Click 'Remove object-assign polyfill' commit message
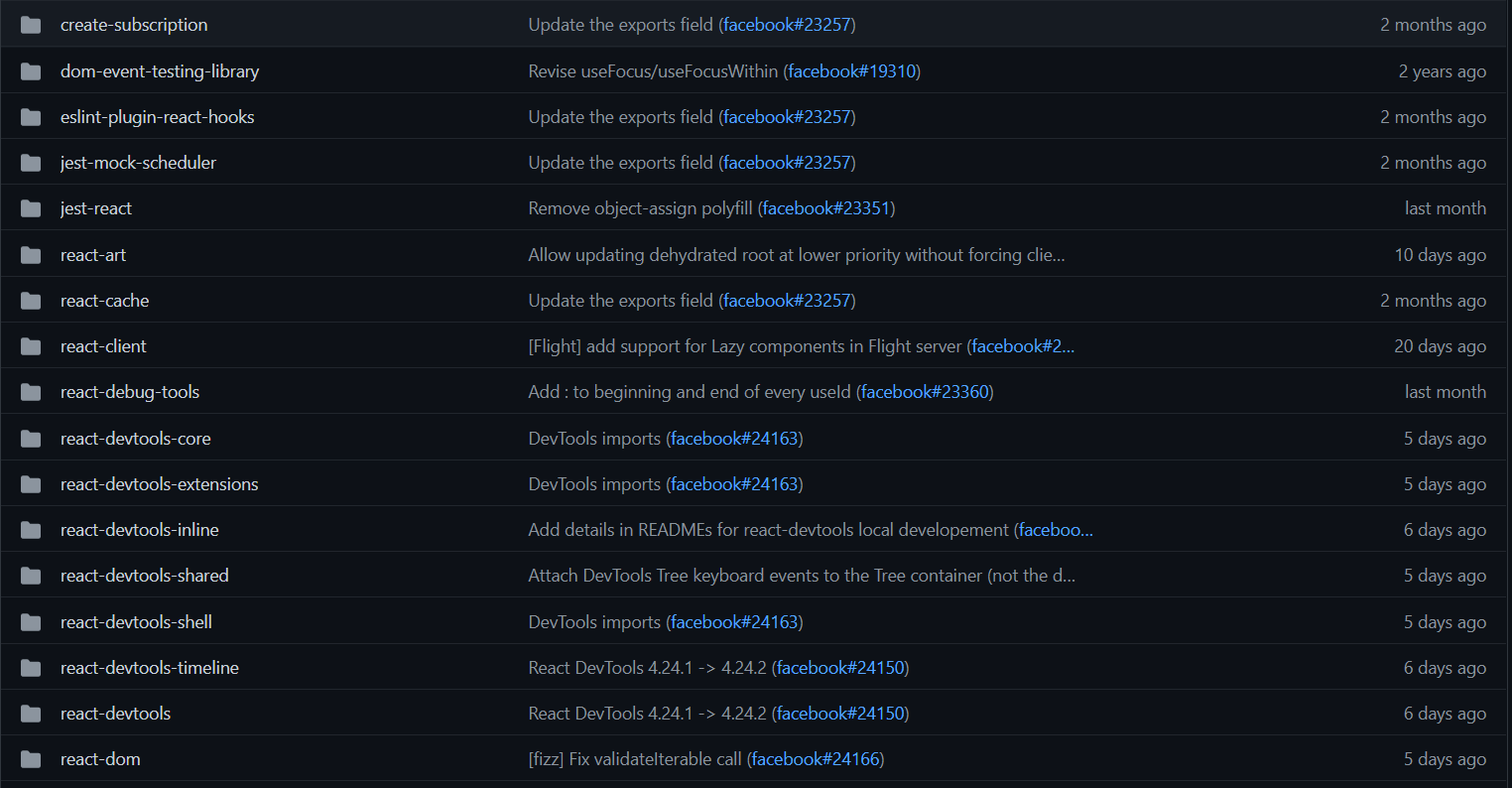 point(640,208)
